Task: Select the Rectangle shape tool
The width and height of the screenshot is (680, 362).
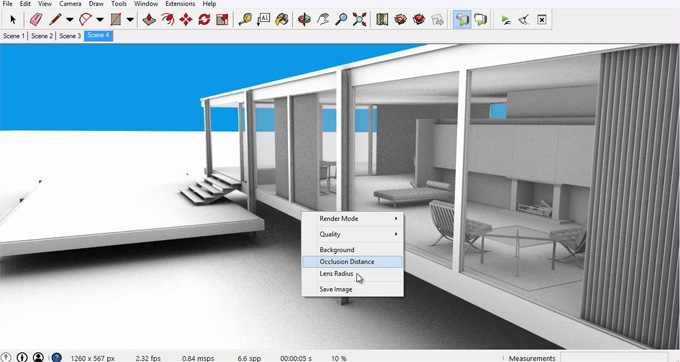Action: pos(116,20)
